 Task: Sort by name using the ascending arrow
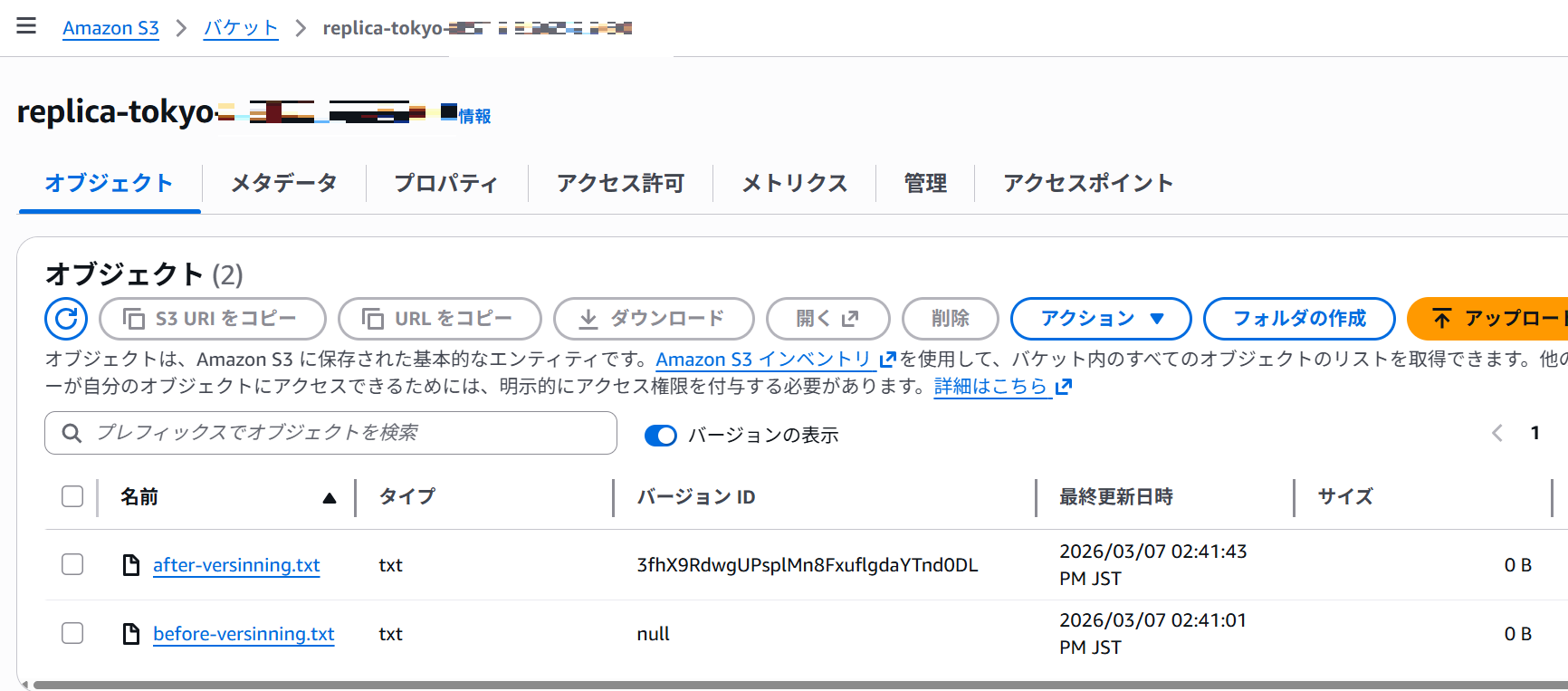(x=330, y=498)
